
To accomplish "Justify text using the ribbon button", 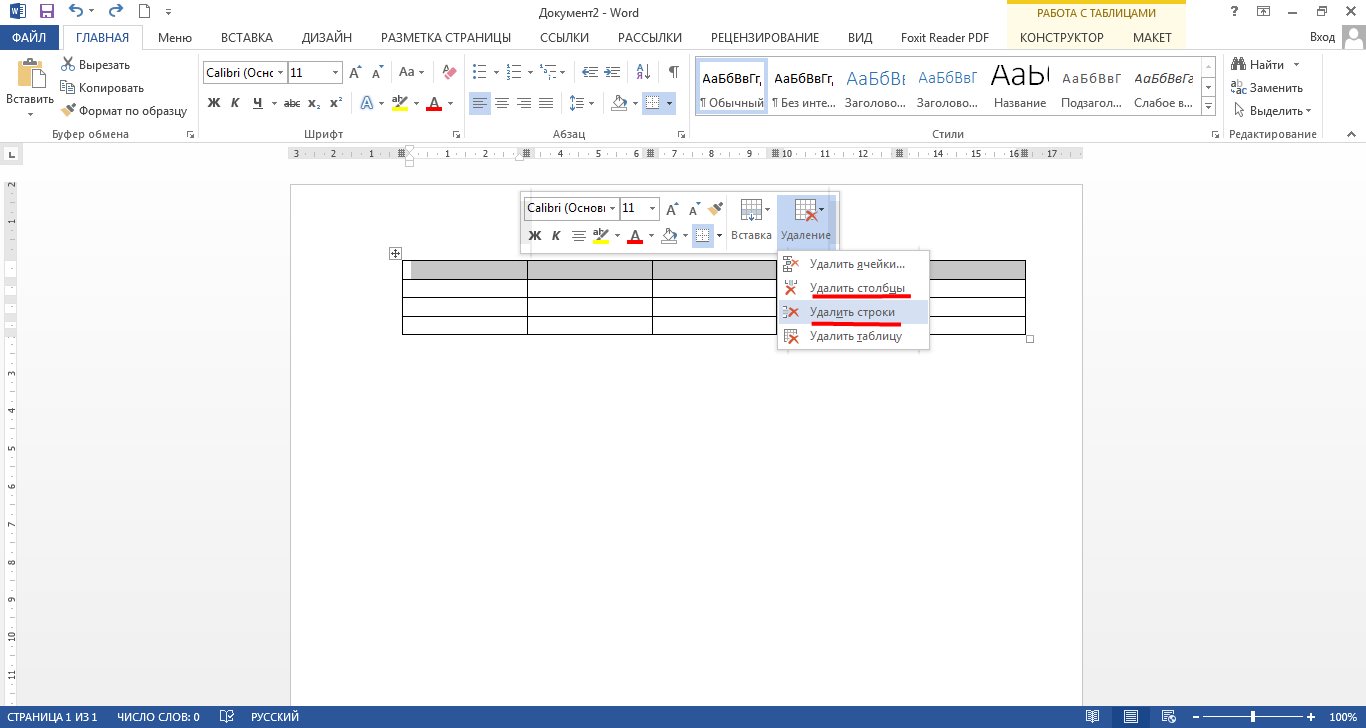I will coord(546,103).
